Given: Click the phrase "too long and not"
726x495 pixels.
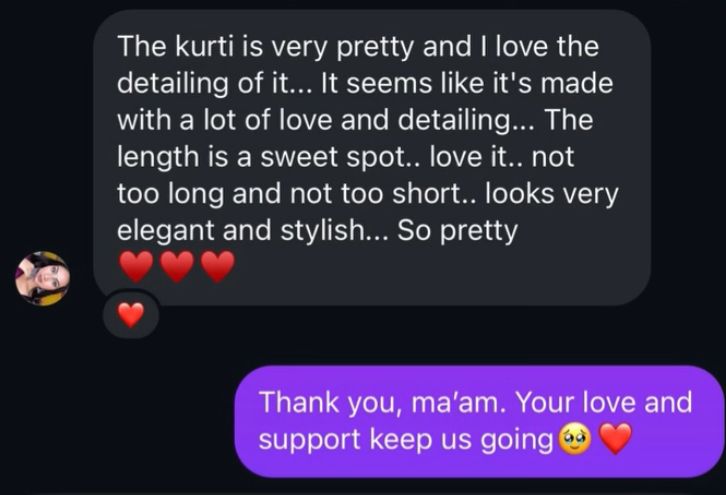Looking at the screenshot, I should [224, 194].
